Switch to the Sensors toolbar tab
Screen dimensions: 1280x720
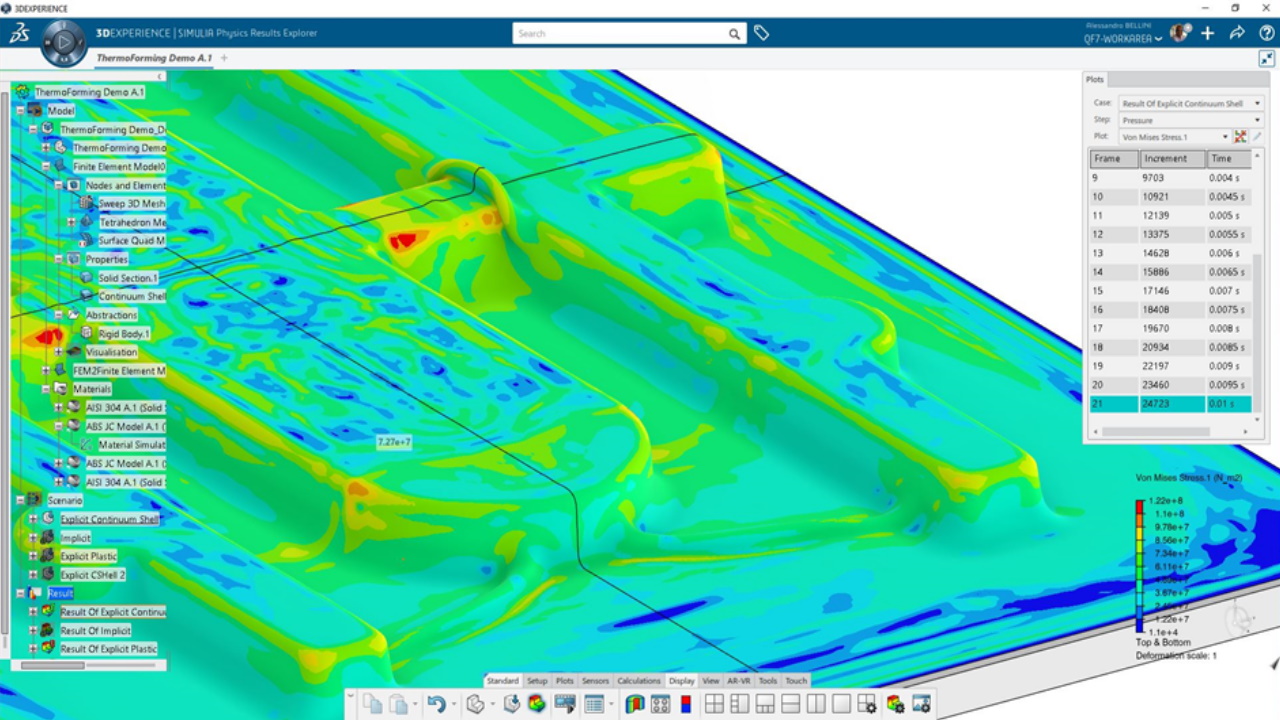coord(595,681)
